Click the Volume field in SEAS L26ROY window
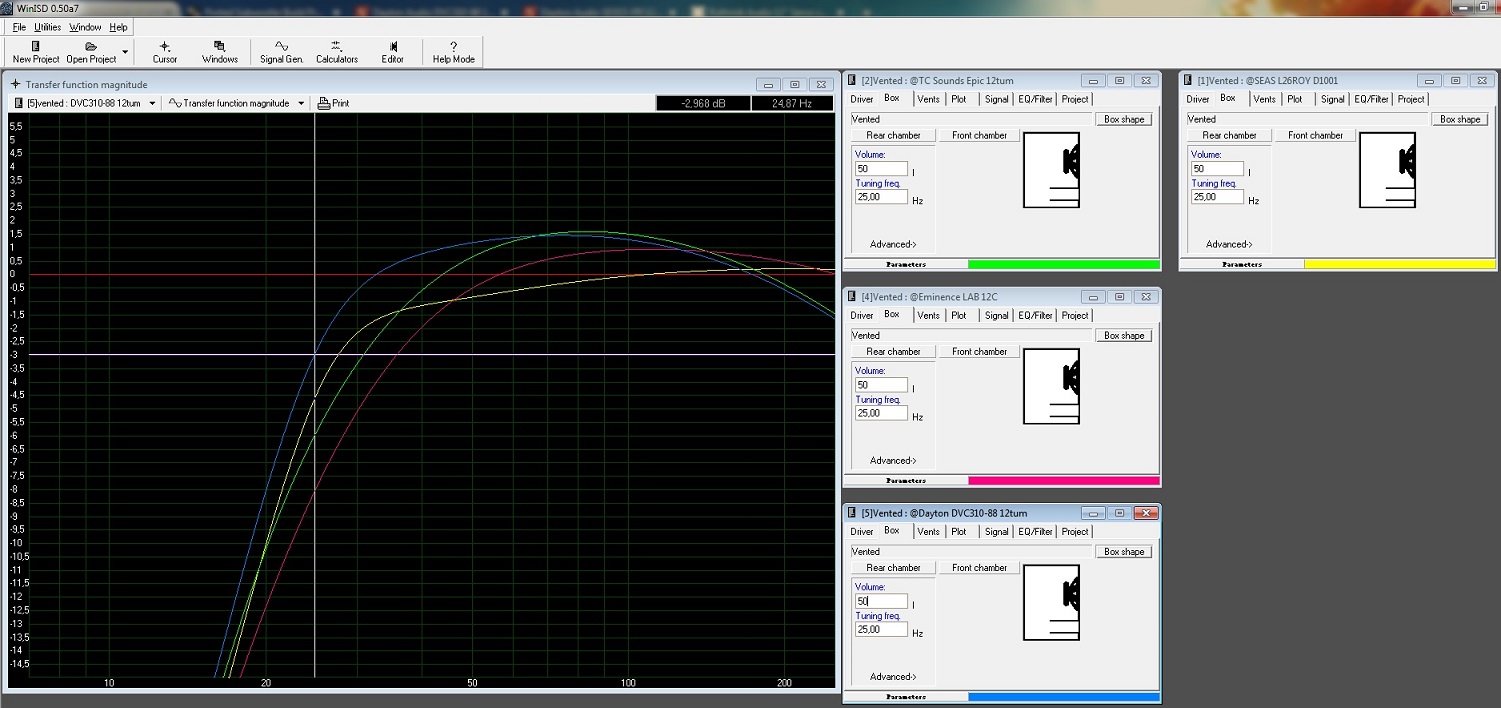The image size is (1501, 708). click(1217, 169)
